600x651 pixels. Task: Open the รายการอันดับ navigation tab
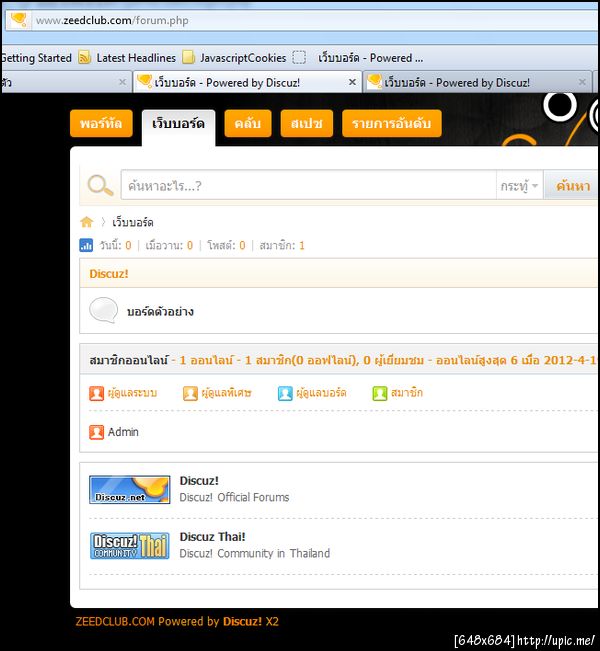[392, 123]
